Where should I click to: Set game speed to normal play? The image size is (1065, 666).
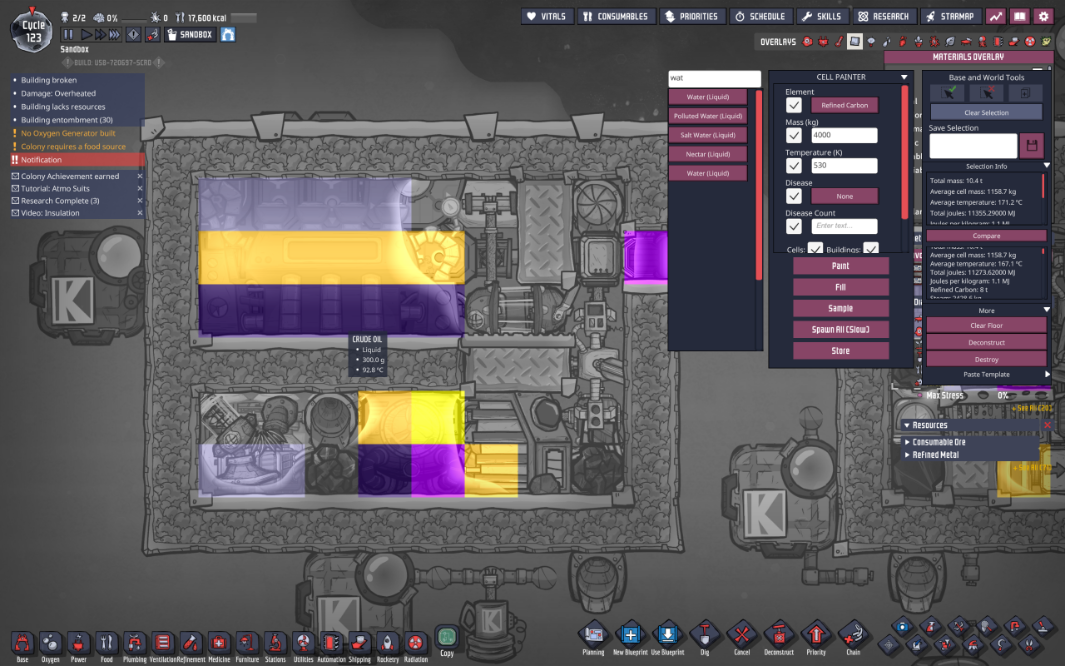tap(86, 34)
